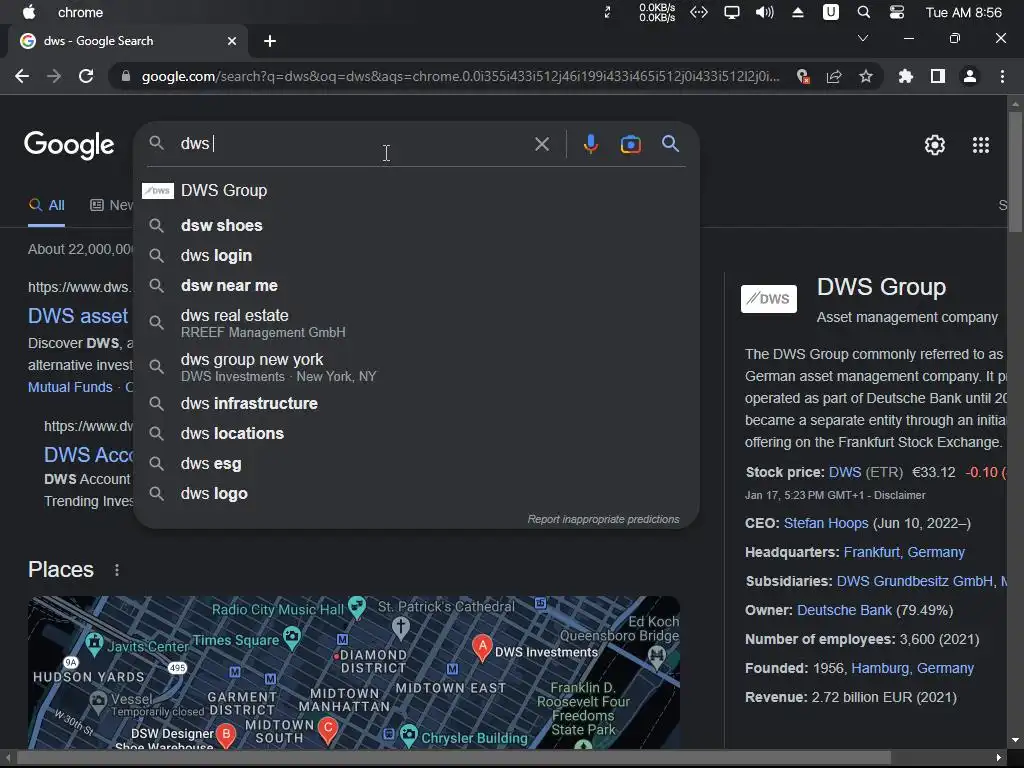Click the DWS logo thumbnail in knowledge panel
This screenshot has height=768, width=1024.
pyautogui.click(x=769, y=298)
